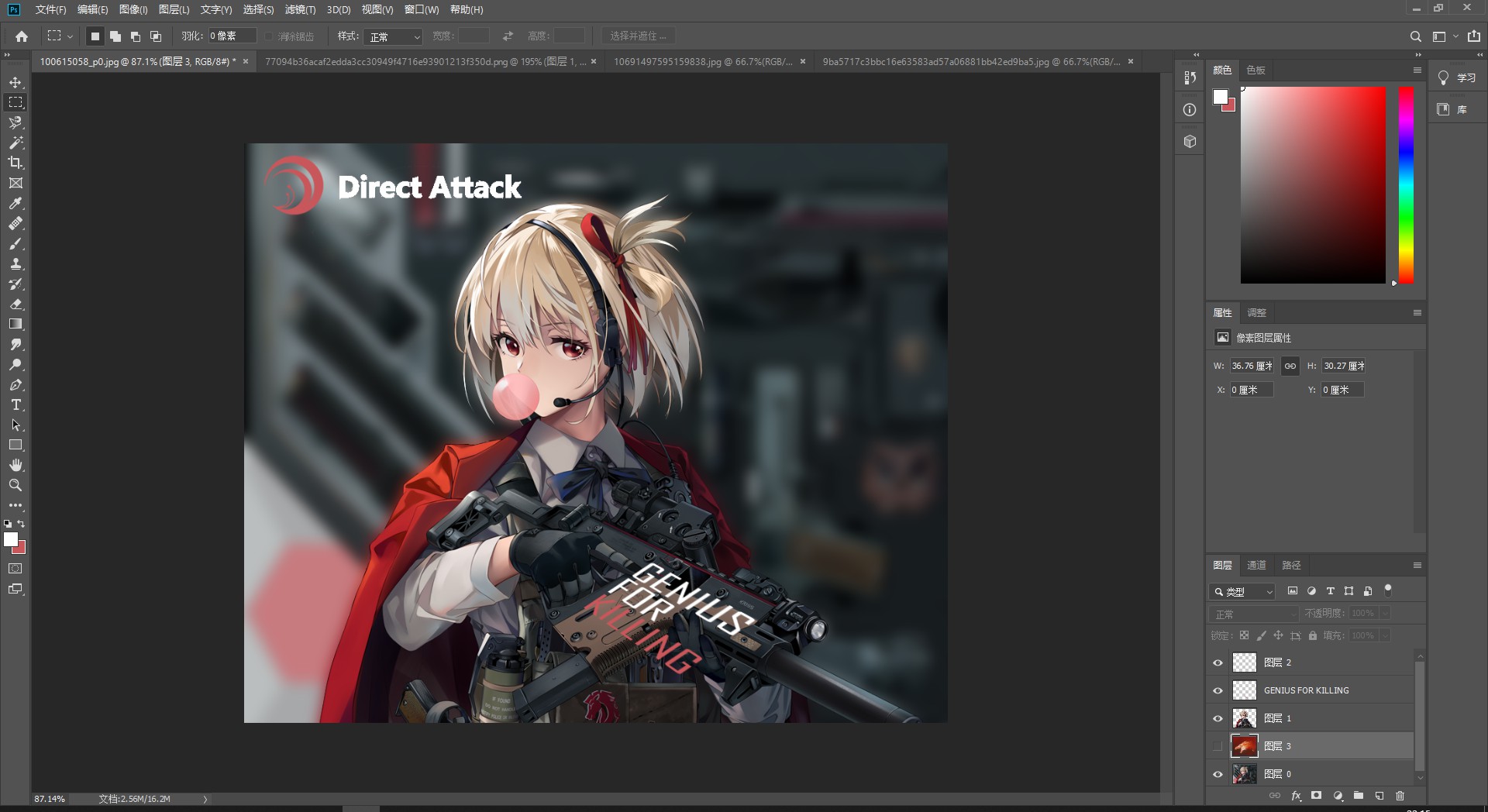Pick a color in the red color field

pos(1313,185)
